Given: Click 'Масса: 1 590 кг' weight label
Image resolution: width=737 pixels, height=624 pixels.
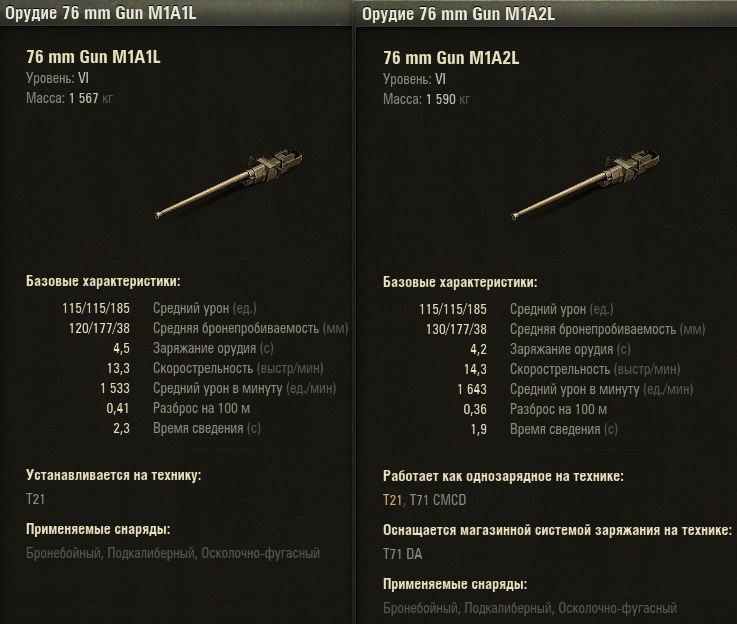Looking at the screenshot, I should click(x=425, y=98).
